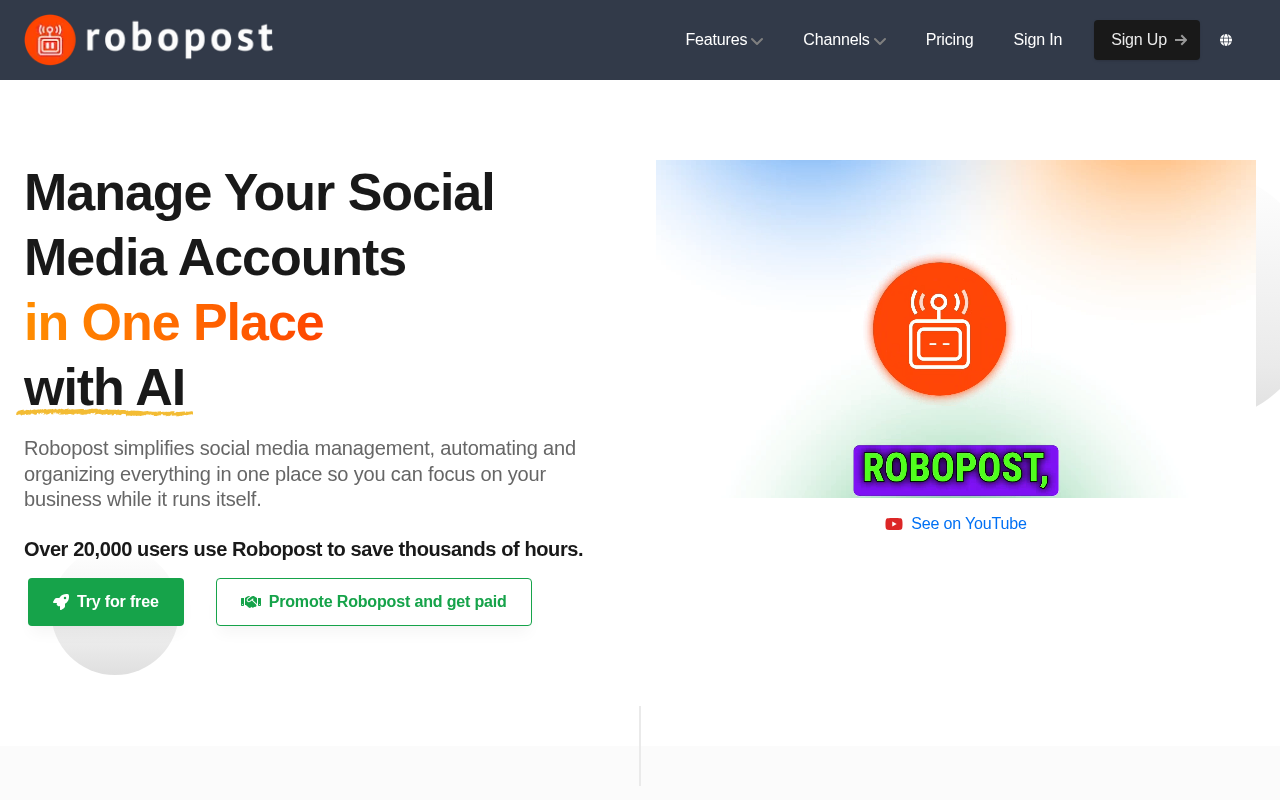
Task: Click Promote Robopost and get paid
Action: (374, 601)
